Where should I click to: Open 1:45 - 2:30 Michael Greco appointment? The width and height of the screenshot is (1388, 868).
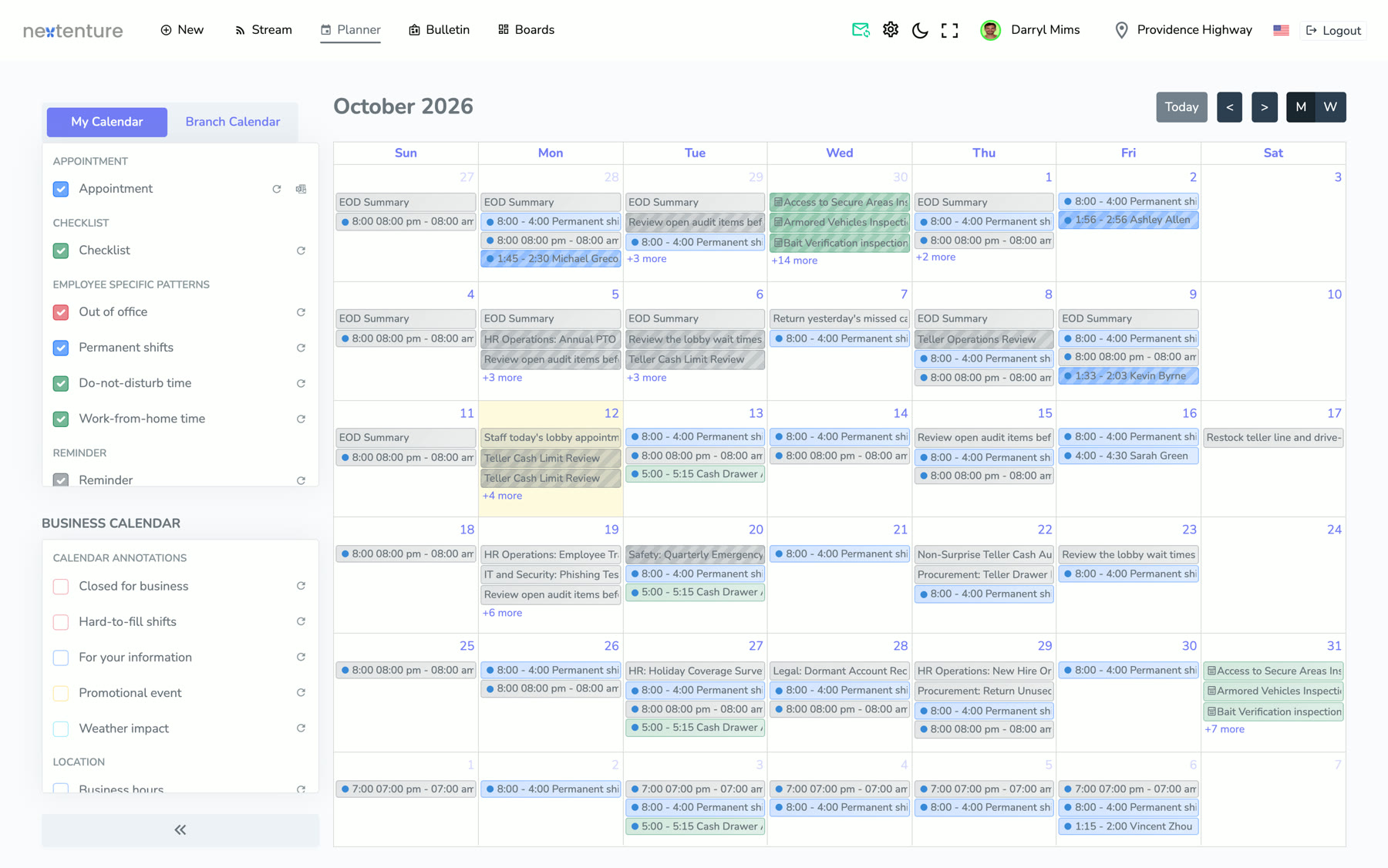tap(551, 259)
